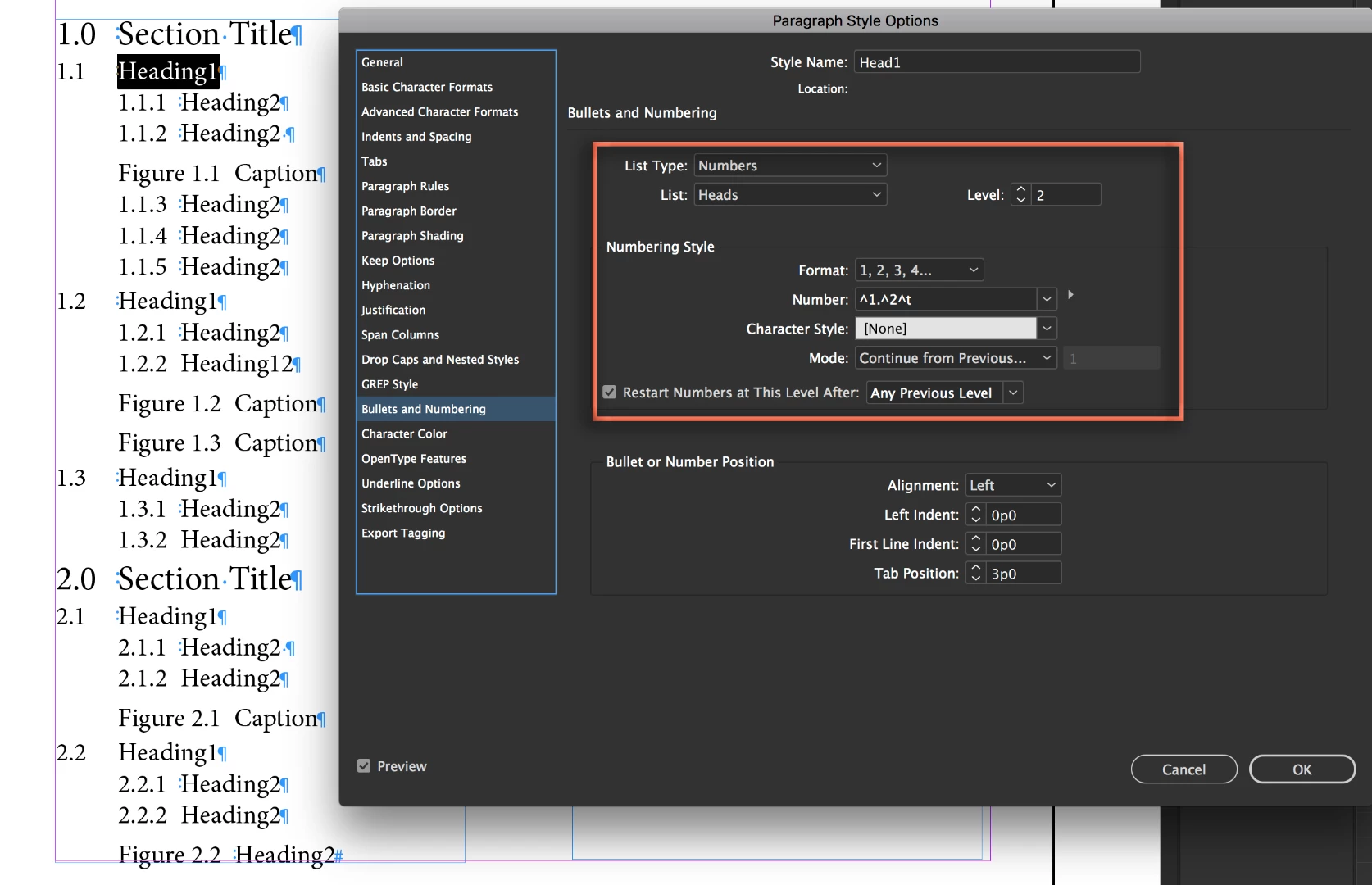Click the Tab Position stepper
Viewport: 1372px width, 885px height.
coord(975,574)
